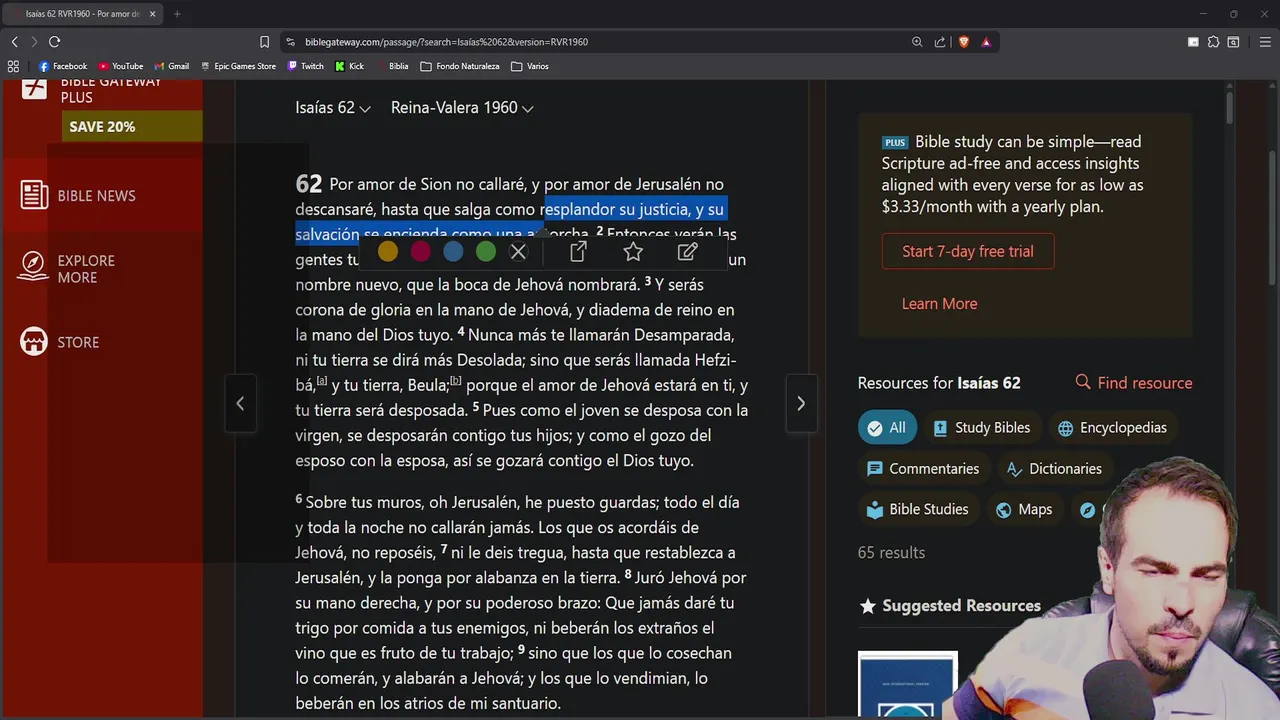
Task: Click the Brave Rewards triangle icon
Action: (986, 42)
